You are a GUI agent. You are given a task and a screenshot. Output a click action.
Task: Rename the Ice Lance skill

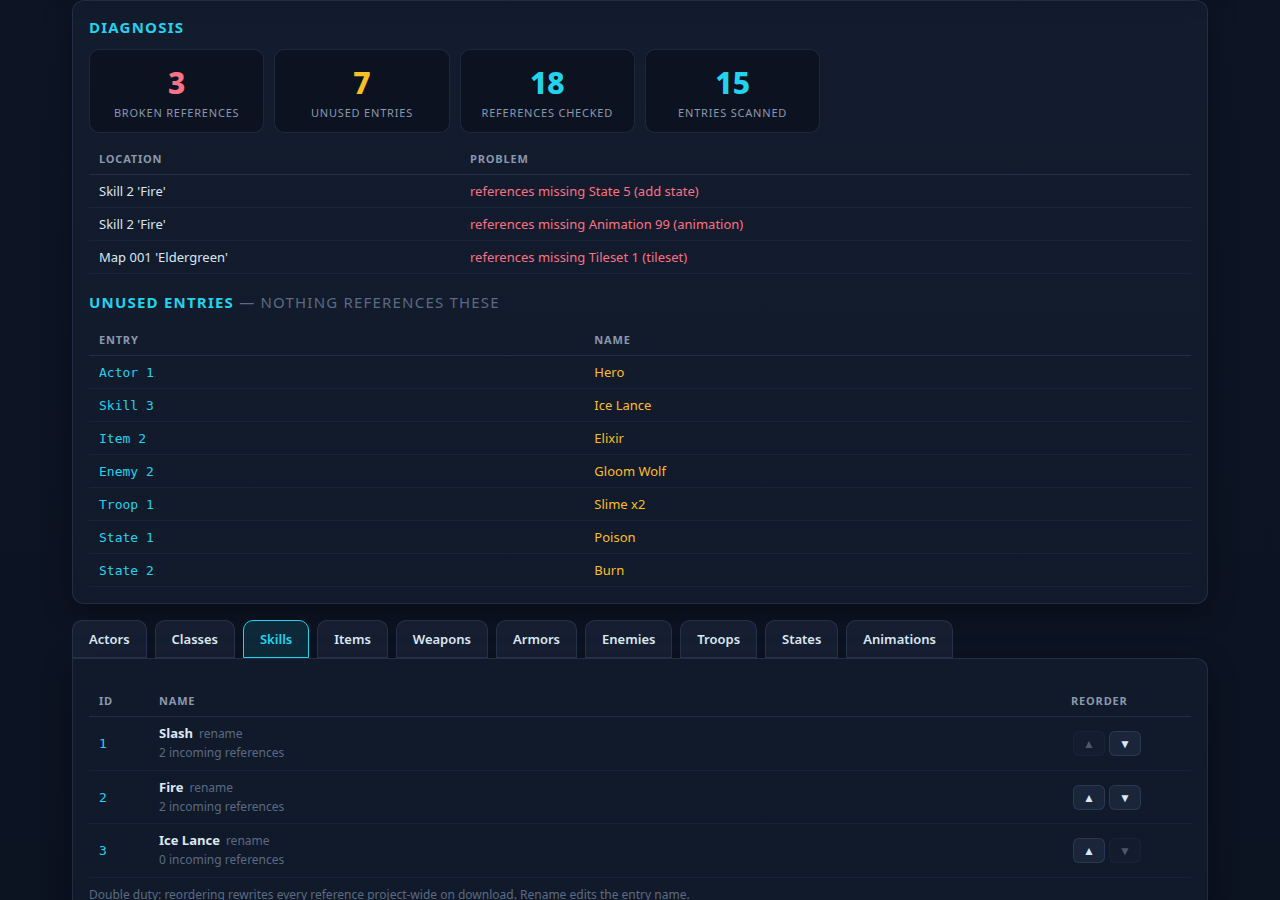(x=248, y=841)
